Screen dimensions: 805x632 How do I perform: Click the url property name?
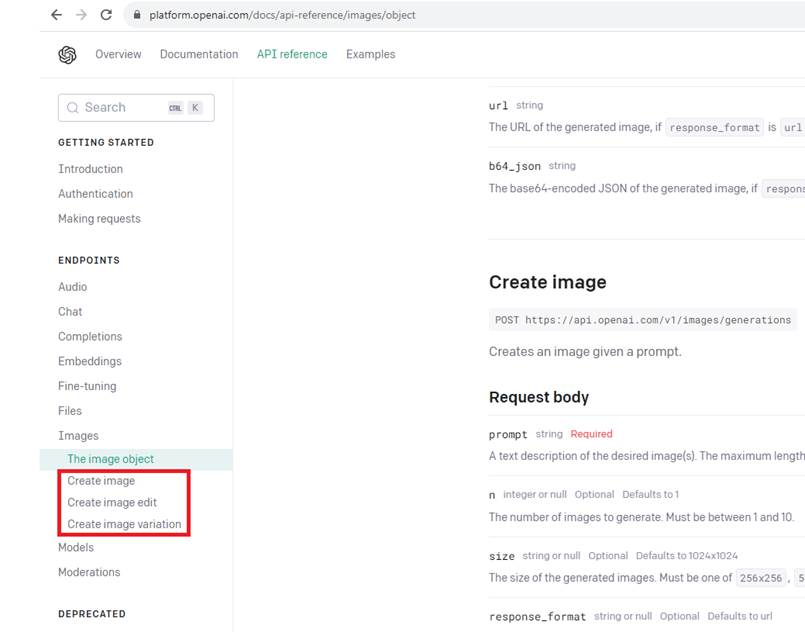[x=498, y=106]
